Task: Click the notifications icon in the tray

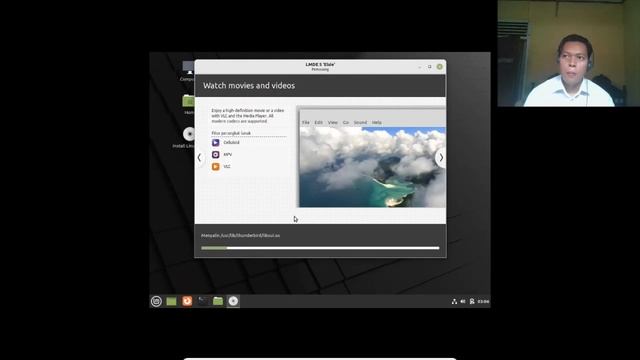Action: 472,302
